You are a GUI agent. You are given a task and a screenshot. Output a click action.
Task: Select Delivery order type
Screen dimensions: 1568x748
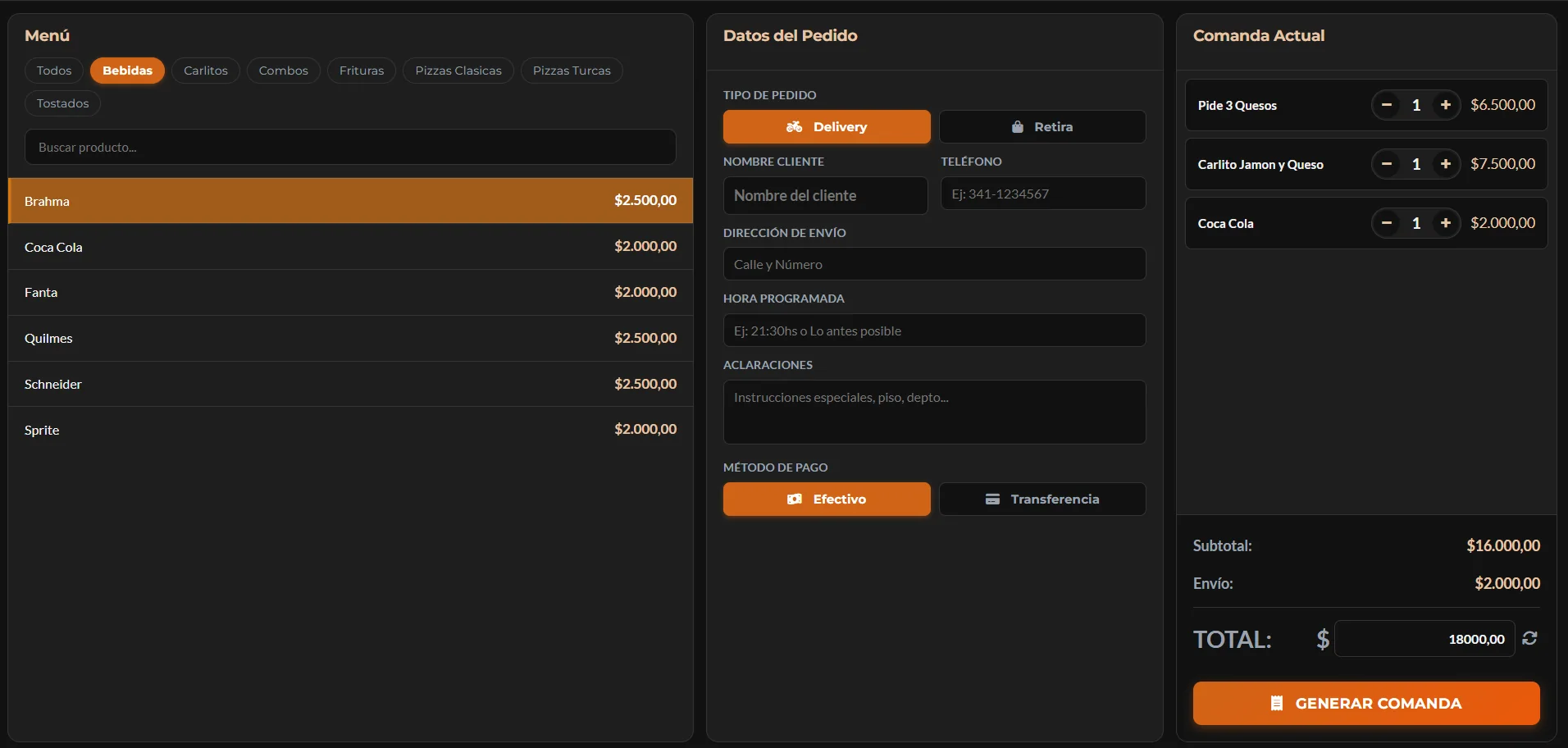coord(827,126)
